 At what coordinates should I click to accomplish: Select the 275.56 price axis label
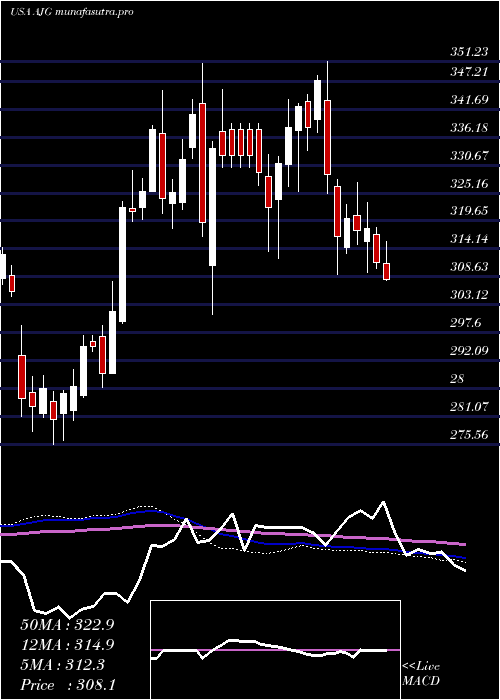click(x=469, y=434)
